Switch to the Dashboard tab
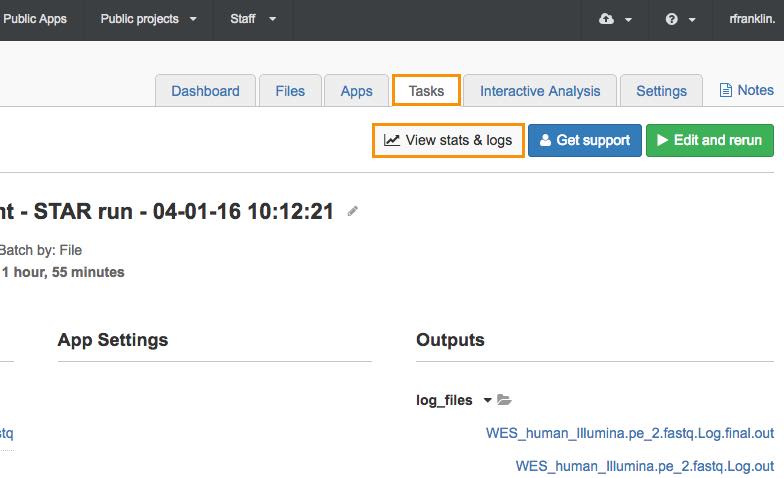 tap(206, 91)
